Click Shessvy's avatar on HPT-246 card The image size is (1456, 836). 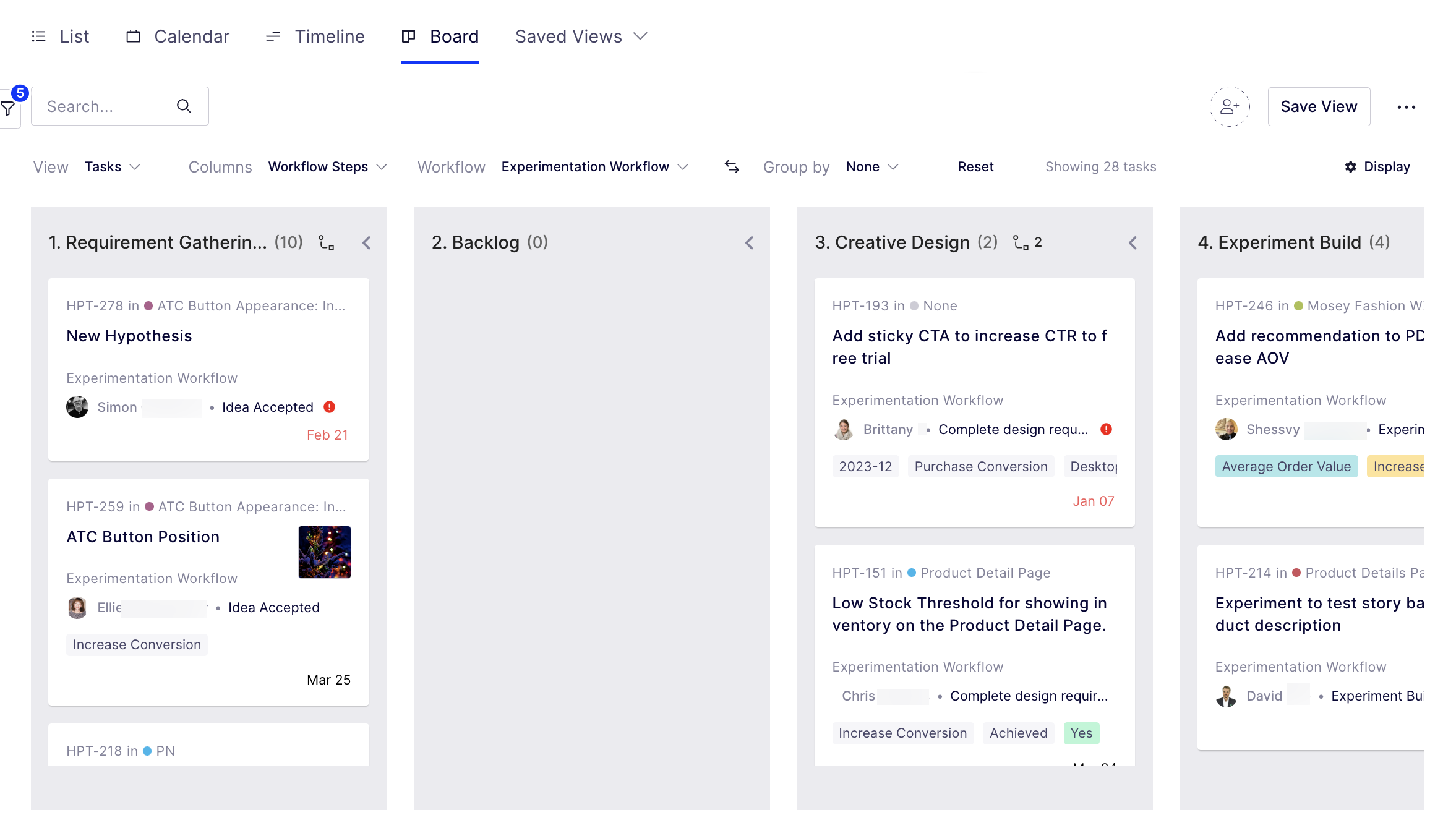(1227, 429)
